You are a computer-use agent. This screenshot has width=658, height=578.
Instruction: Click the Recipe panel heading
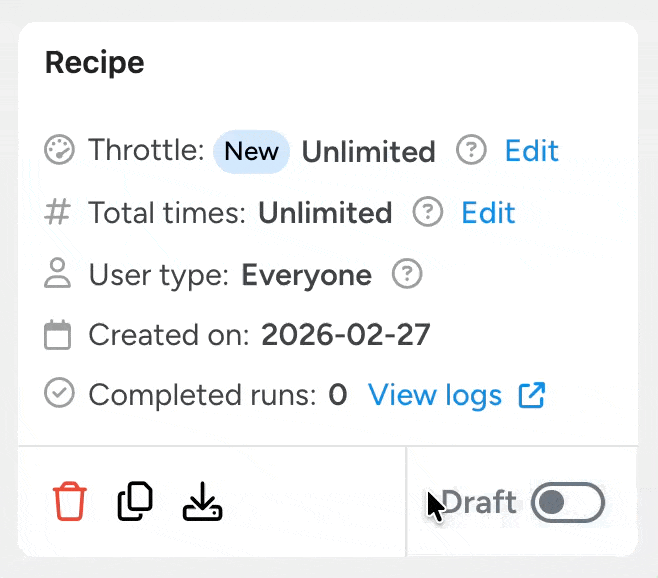[x=95, y=63]
